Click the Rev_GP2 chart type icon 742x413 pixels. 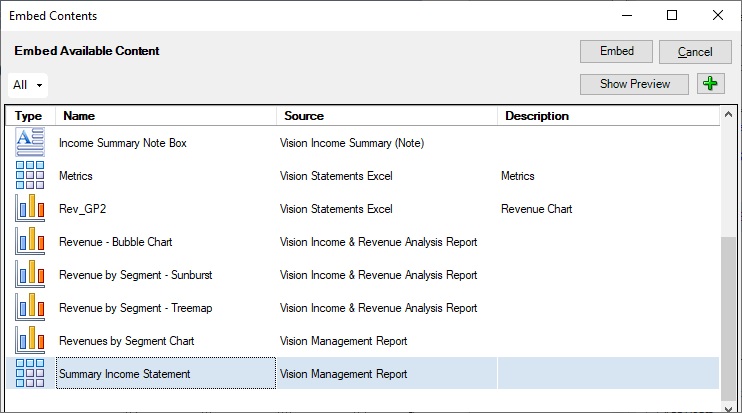click(30, 209)
